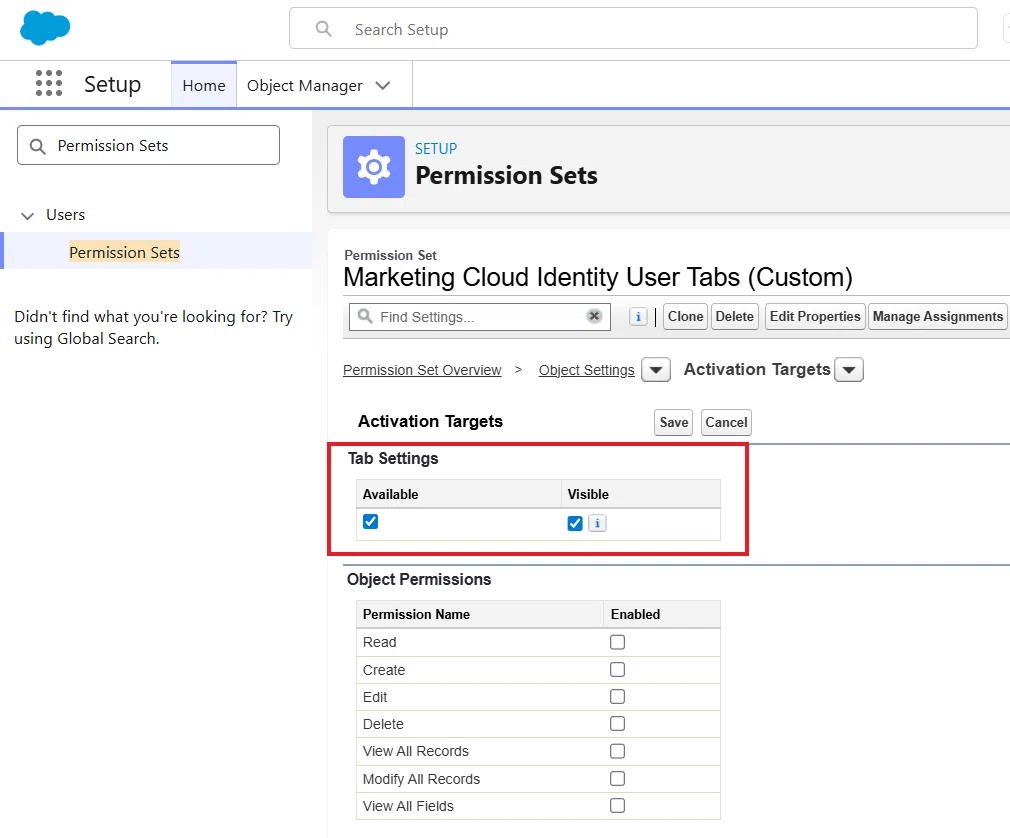Click the info icon beside Visible checkbox
This screenshot has height=838, width=1010.
pos(597,523)
